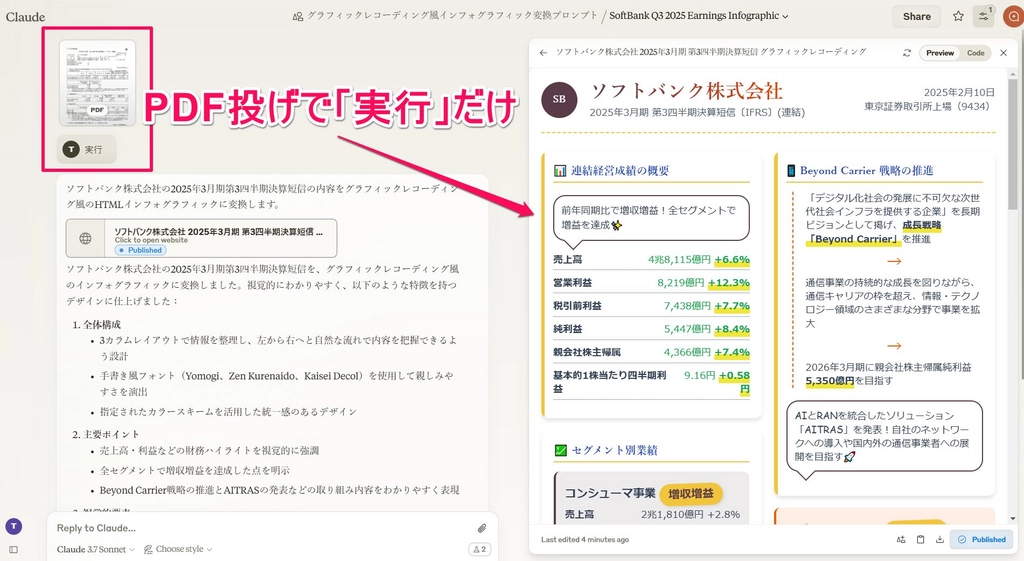Click the 2. 主要ポイント list heading
This screenshot has width=1024, height=561.
(x=105, y=434)
